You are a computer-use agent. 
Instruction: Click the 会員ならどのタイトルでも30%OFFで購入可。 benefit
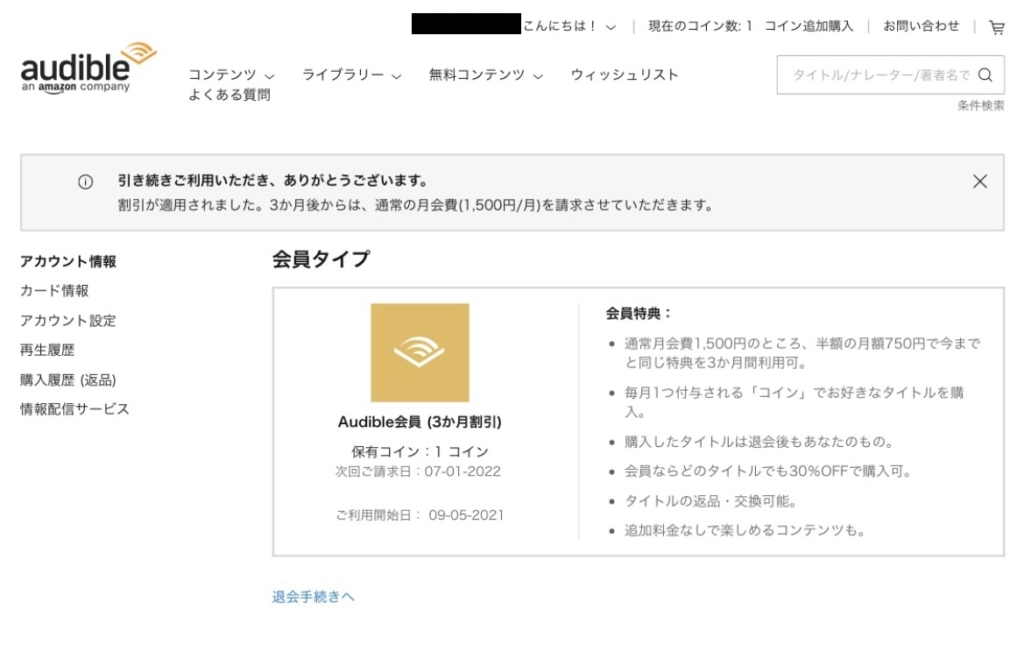pyautogui.click(x=768, y=472)
